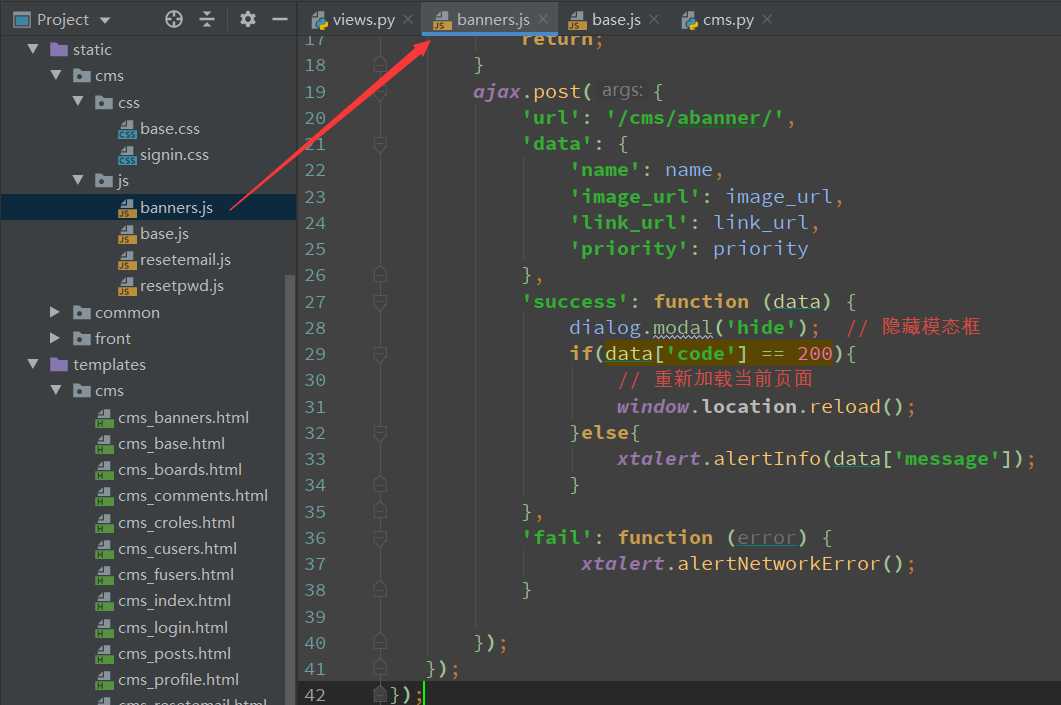The height and width of the screenshot is (705, 1061).
Task: Toggle fold marker at line 36
Action: point(379,537)
